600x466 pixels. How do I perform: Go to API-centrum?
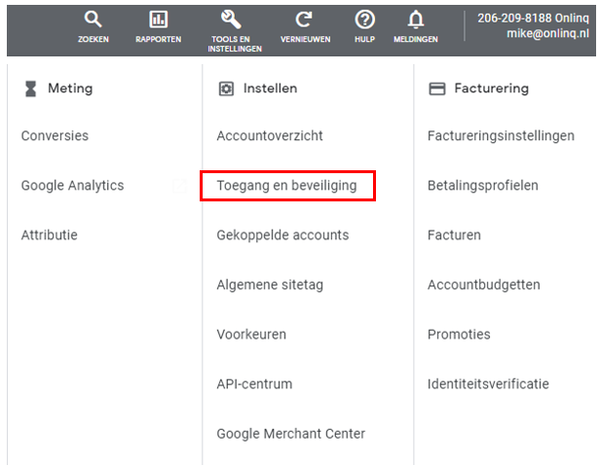(254, 384)
